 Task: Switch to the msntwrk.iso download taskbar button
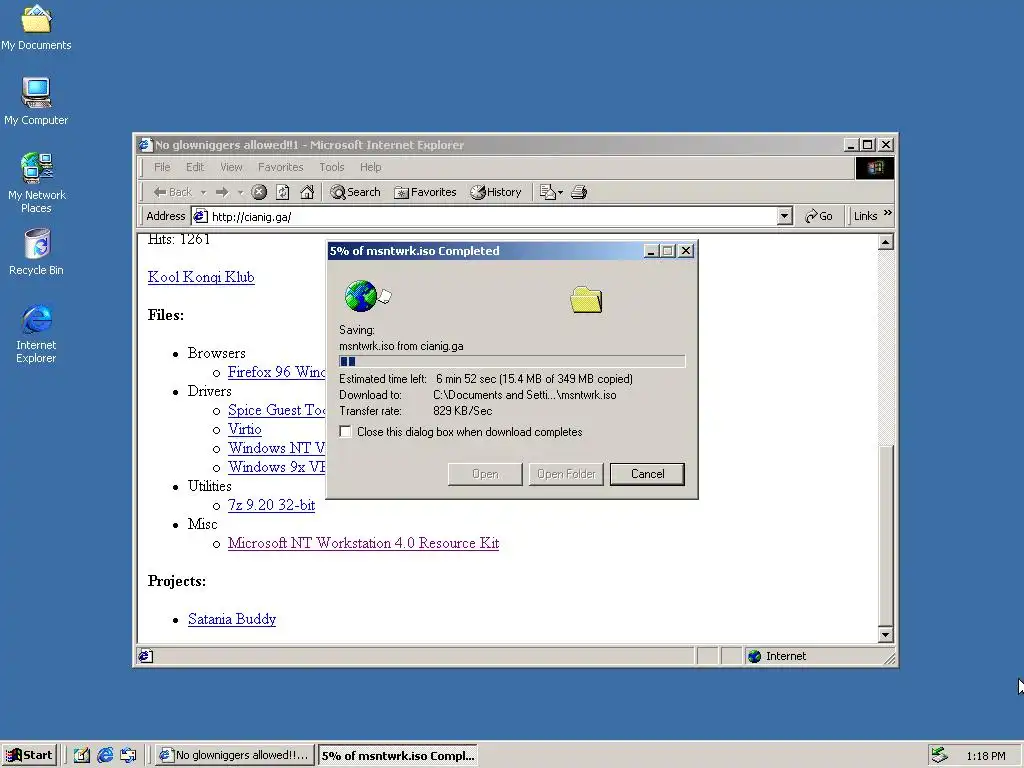tap(397, 755)
